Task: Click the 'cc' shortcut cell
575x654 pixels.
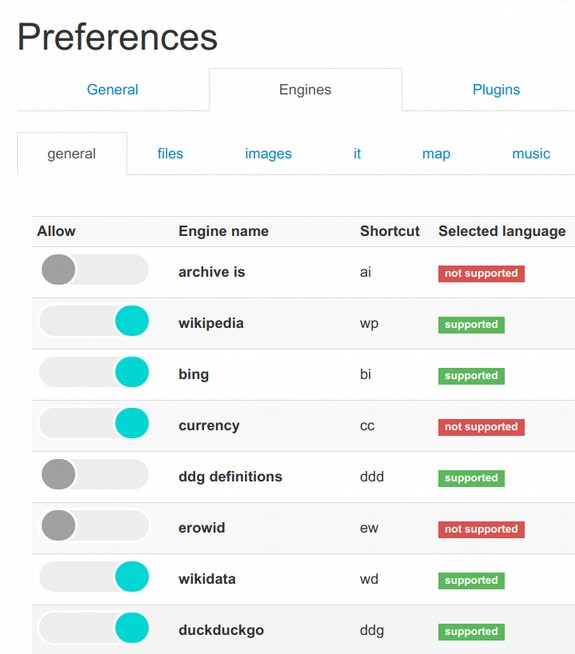Action: click(x=367, y=426)
